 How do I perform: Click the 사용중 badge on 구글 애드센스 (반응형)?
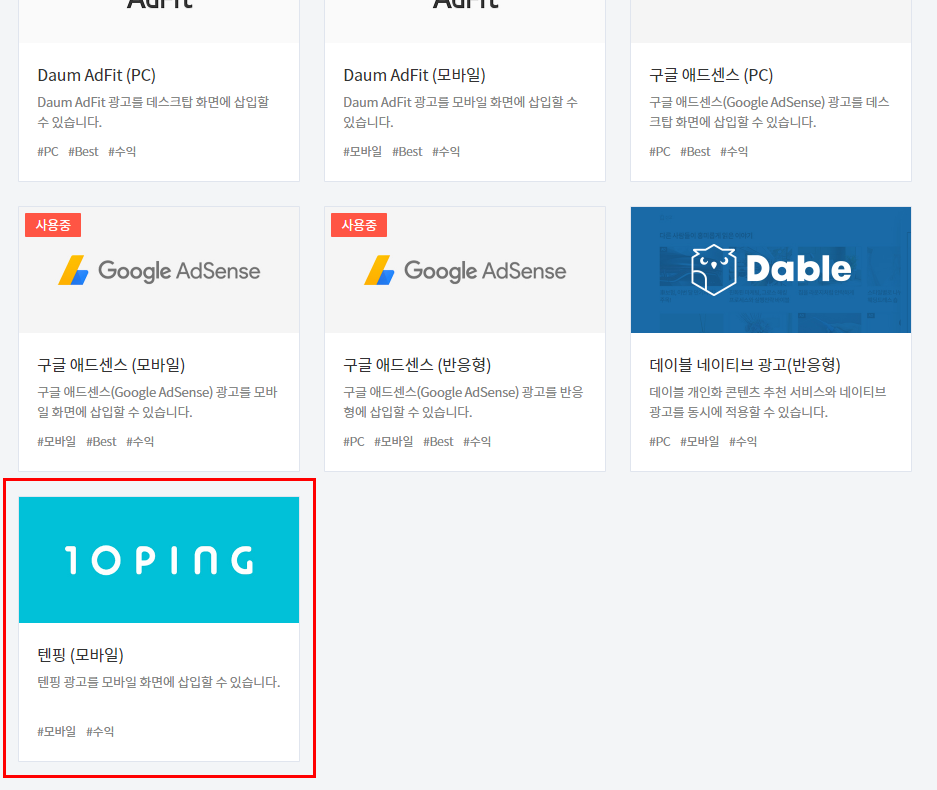point(359,225)
